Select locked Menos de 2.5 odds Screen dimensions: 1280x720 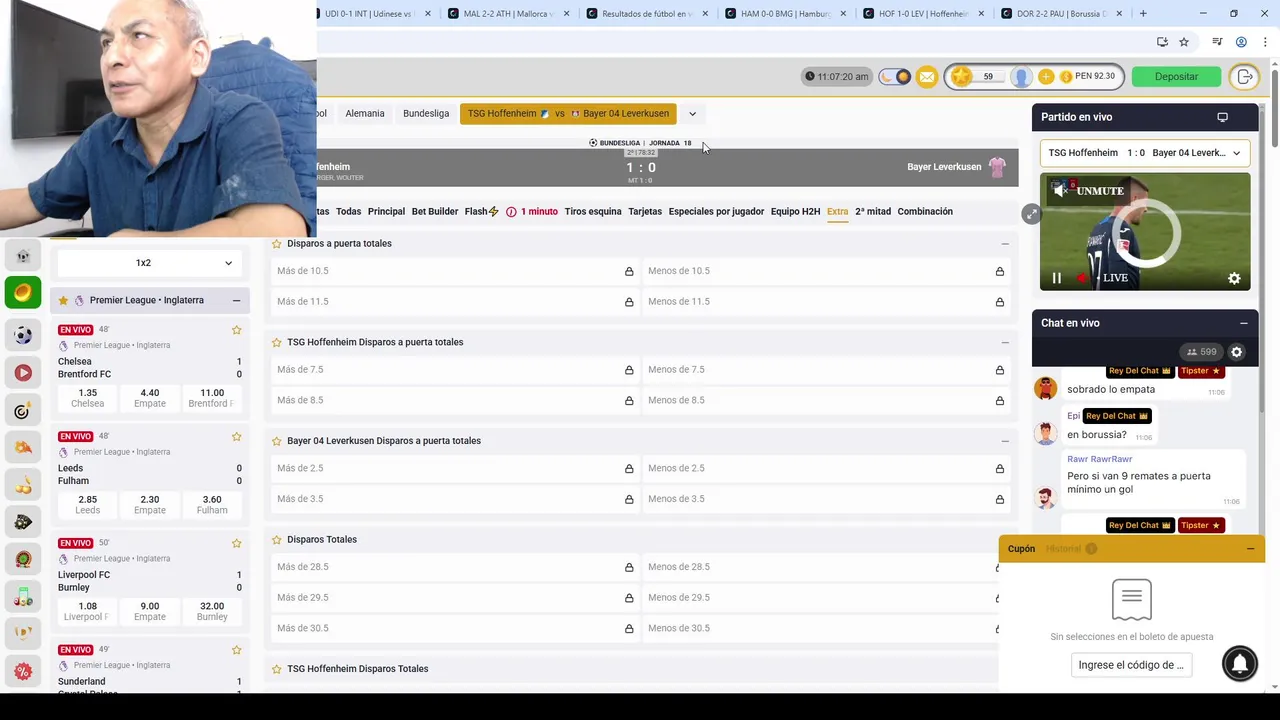click(826, 468)
